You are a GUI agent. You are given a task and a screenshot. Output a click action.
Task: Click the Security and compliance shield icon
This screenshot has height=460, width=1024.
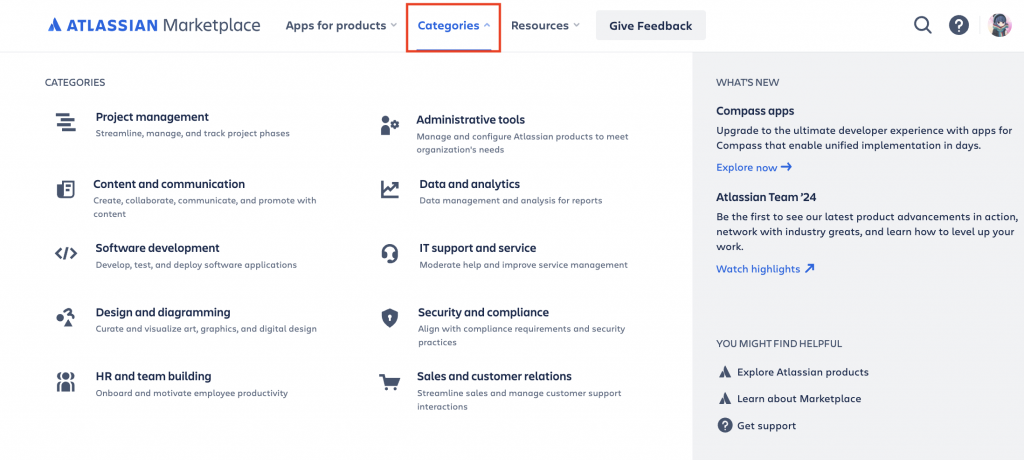pos(390,319)
